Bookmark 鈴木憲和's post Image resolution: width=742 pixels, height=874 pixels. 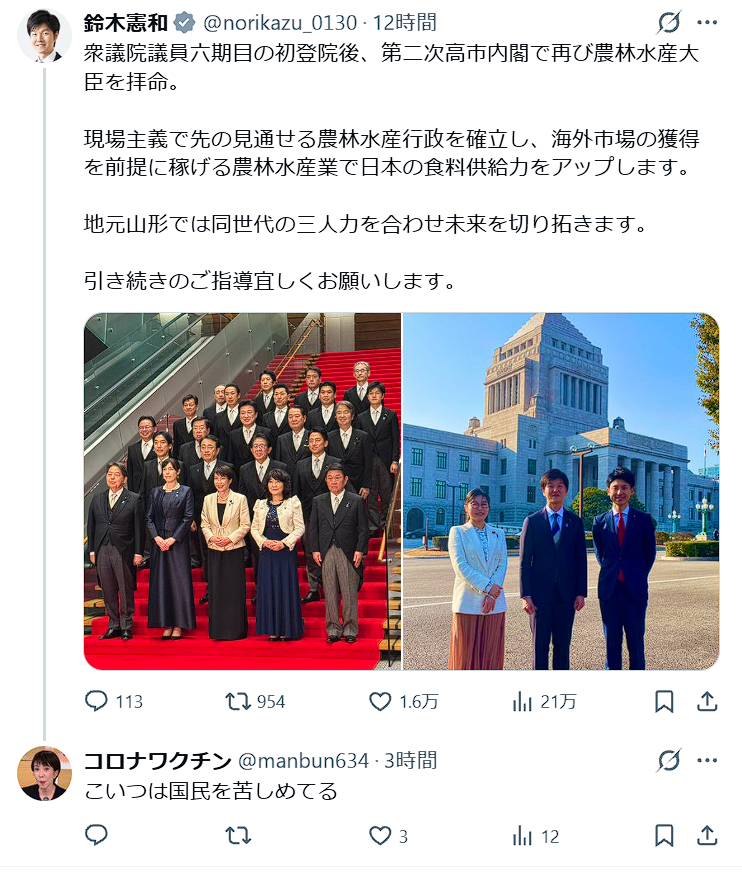[x=664, y=701]
